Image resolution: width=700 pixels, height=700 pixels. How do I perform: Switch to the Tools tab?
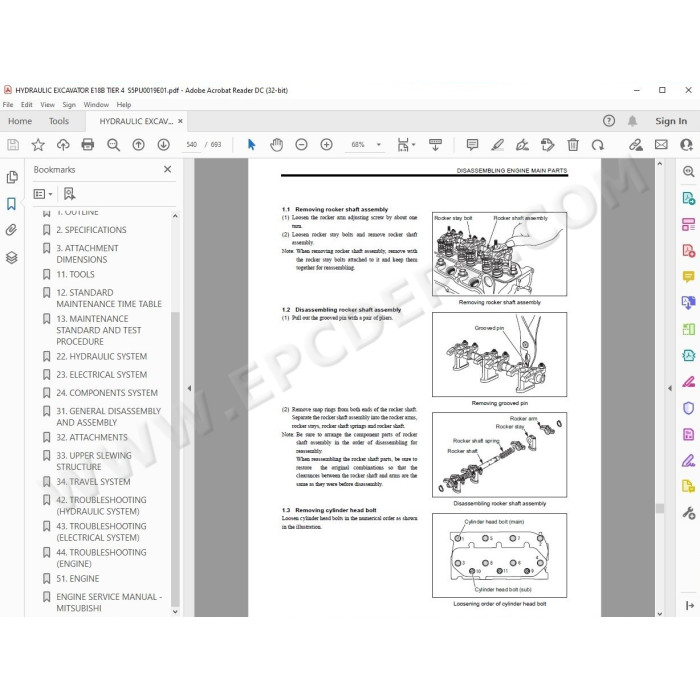59,121
